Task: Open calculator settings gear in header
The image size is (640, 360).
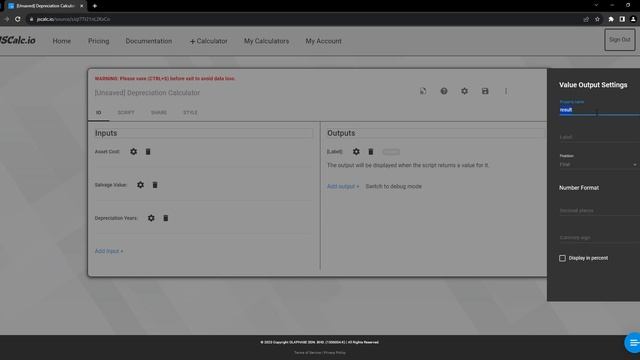Action: [464, 91]
